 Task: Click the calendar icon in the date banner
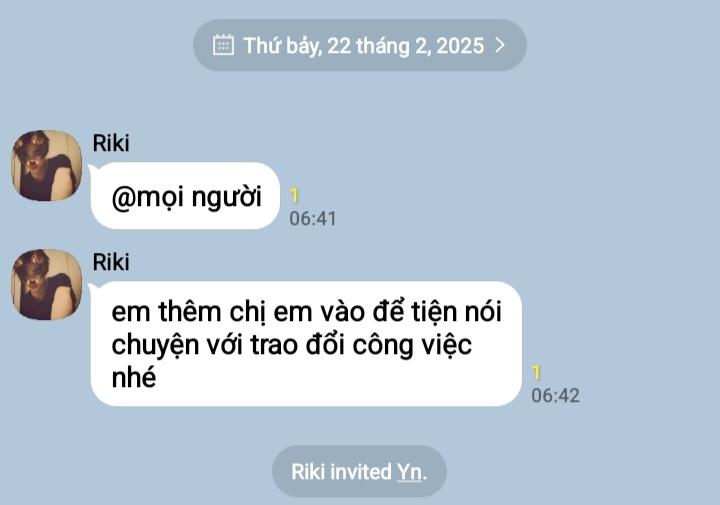(223, 45)
